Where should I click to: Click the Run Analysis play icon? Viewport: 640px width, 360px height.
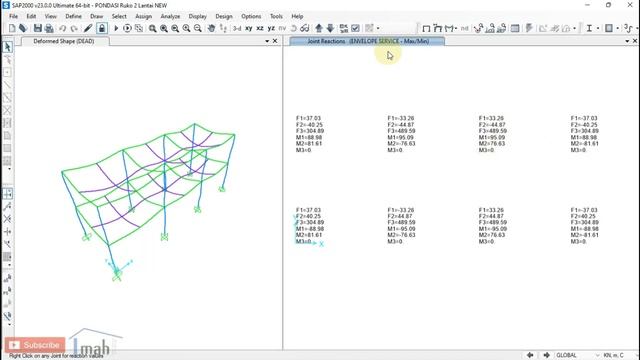click(x=116, y=28)
